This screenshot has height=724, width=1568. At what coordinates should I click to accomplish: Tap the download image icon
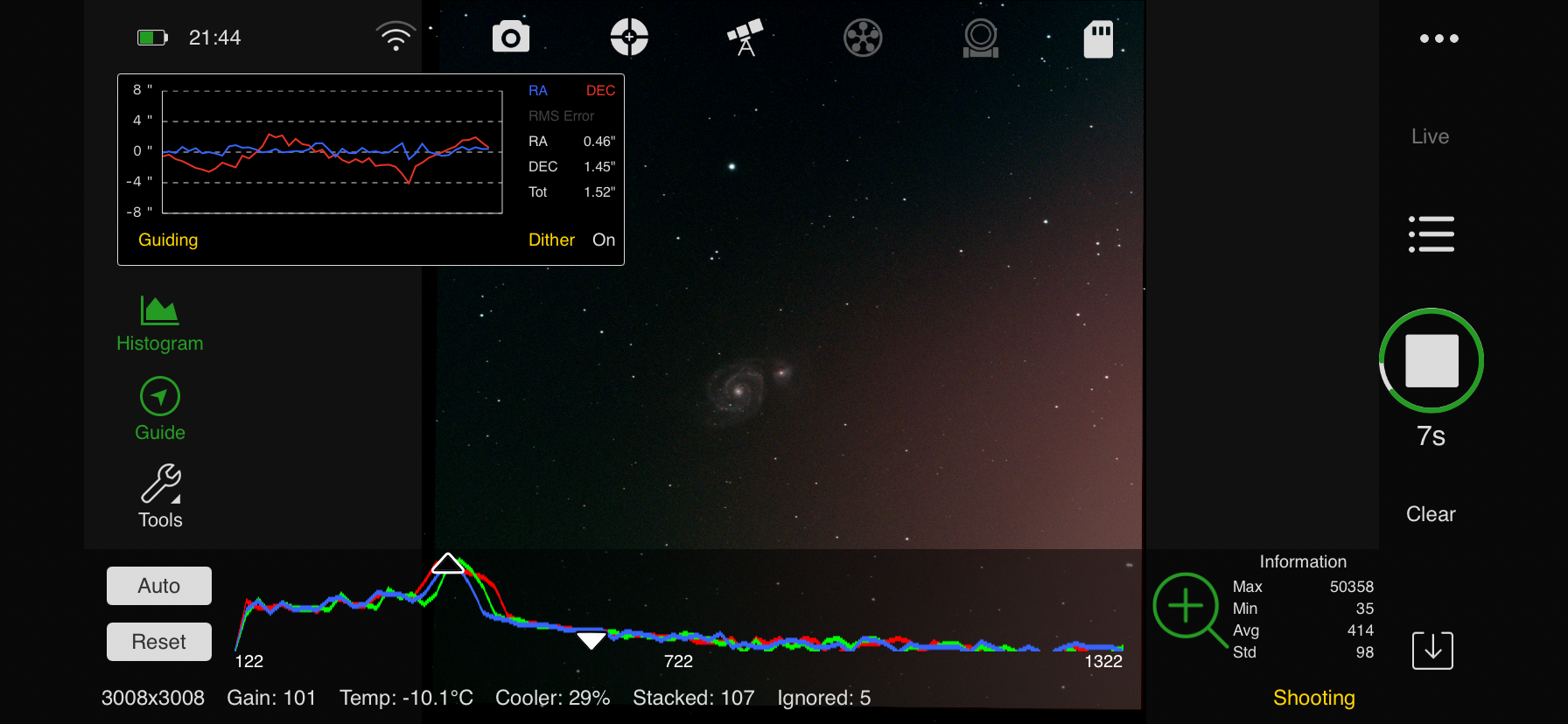click(1432, 651)
